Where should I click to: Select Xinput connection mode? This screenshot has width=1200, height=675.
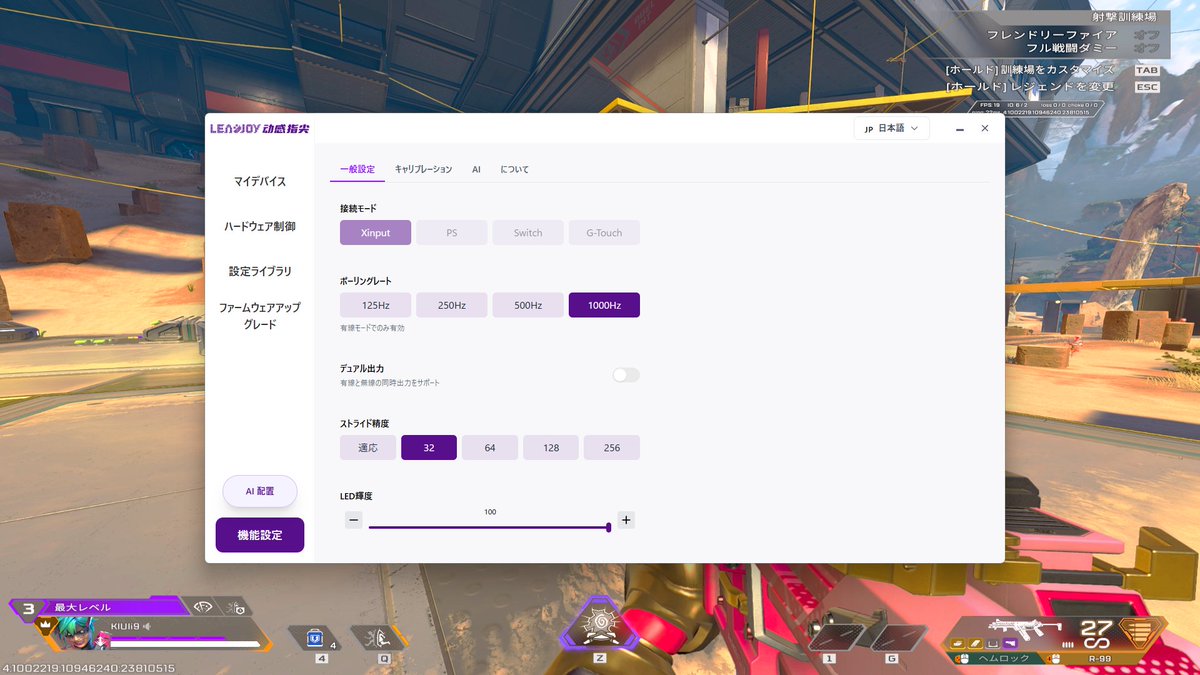[x=375, y=233]
